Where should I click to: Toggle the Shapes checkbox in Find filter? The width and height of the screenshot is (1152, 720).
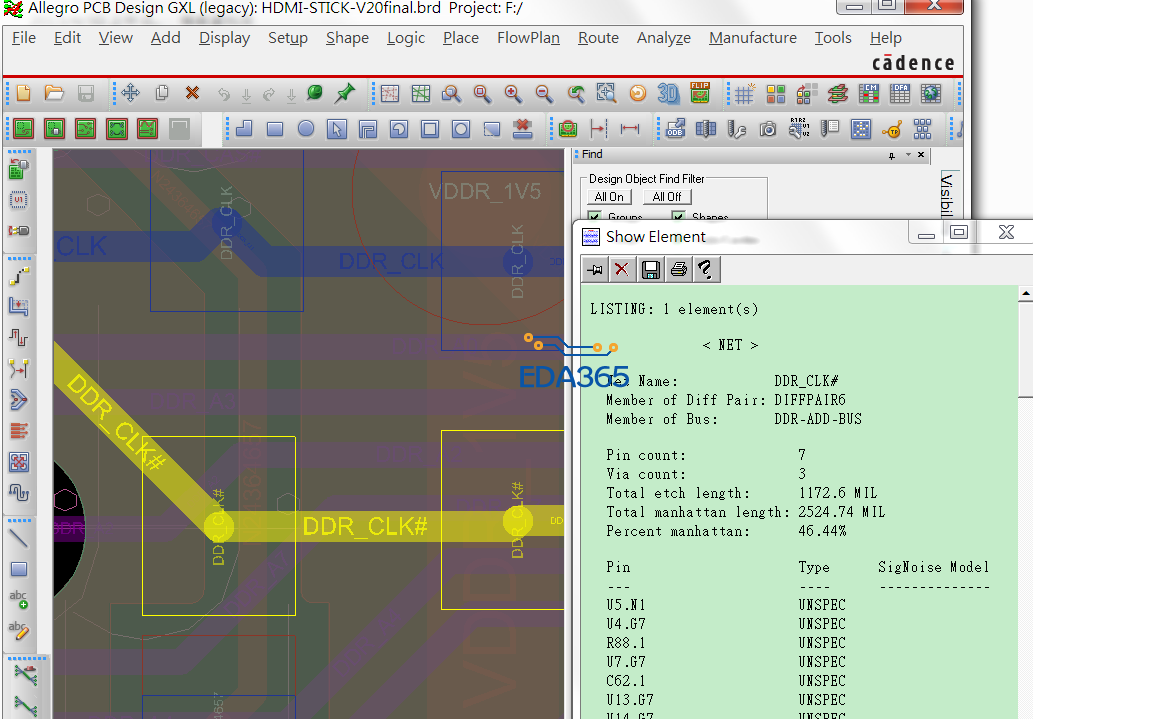679,217
